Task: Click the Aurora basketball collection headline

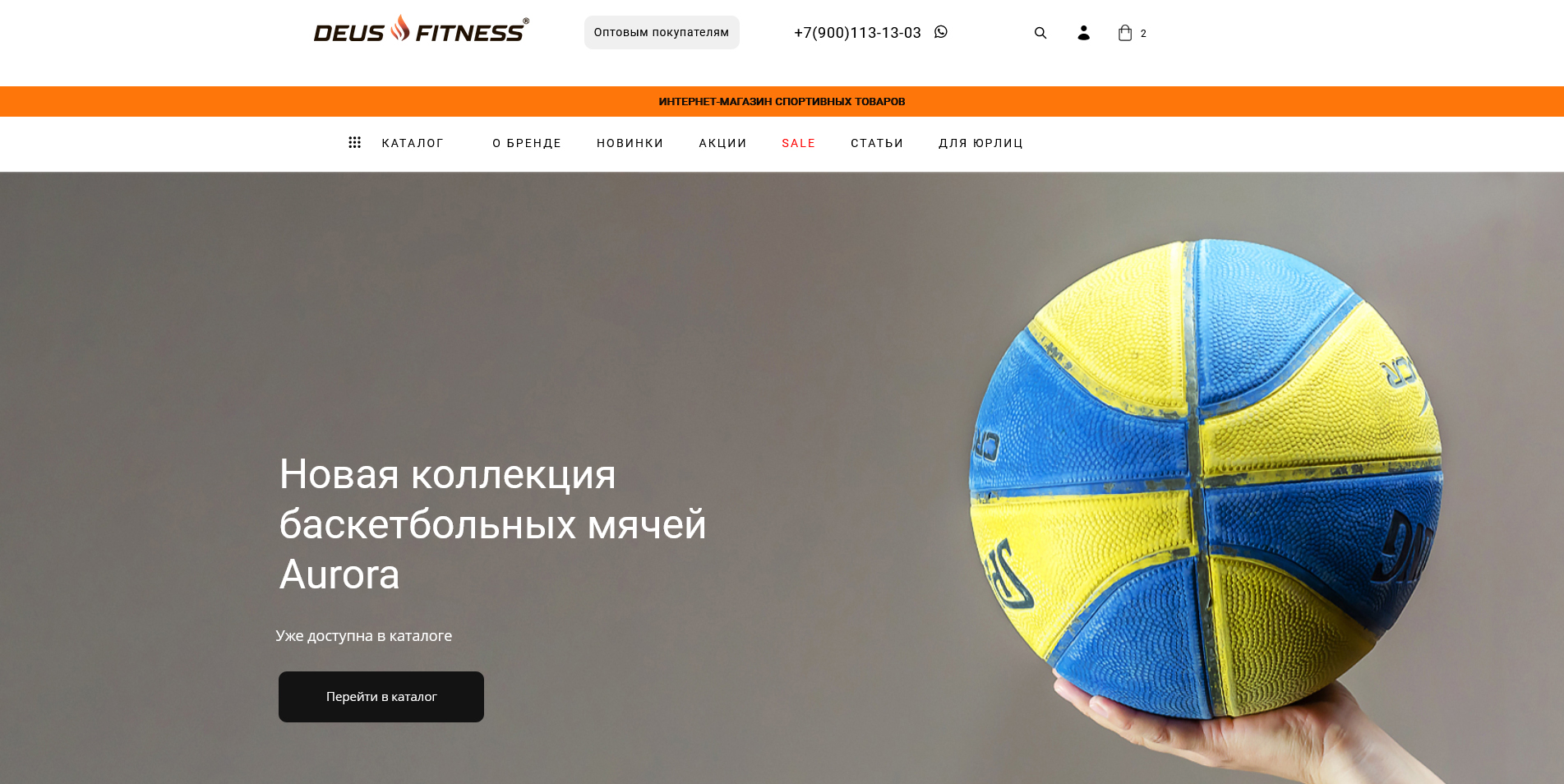Action: click(x=493, y=524)
